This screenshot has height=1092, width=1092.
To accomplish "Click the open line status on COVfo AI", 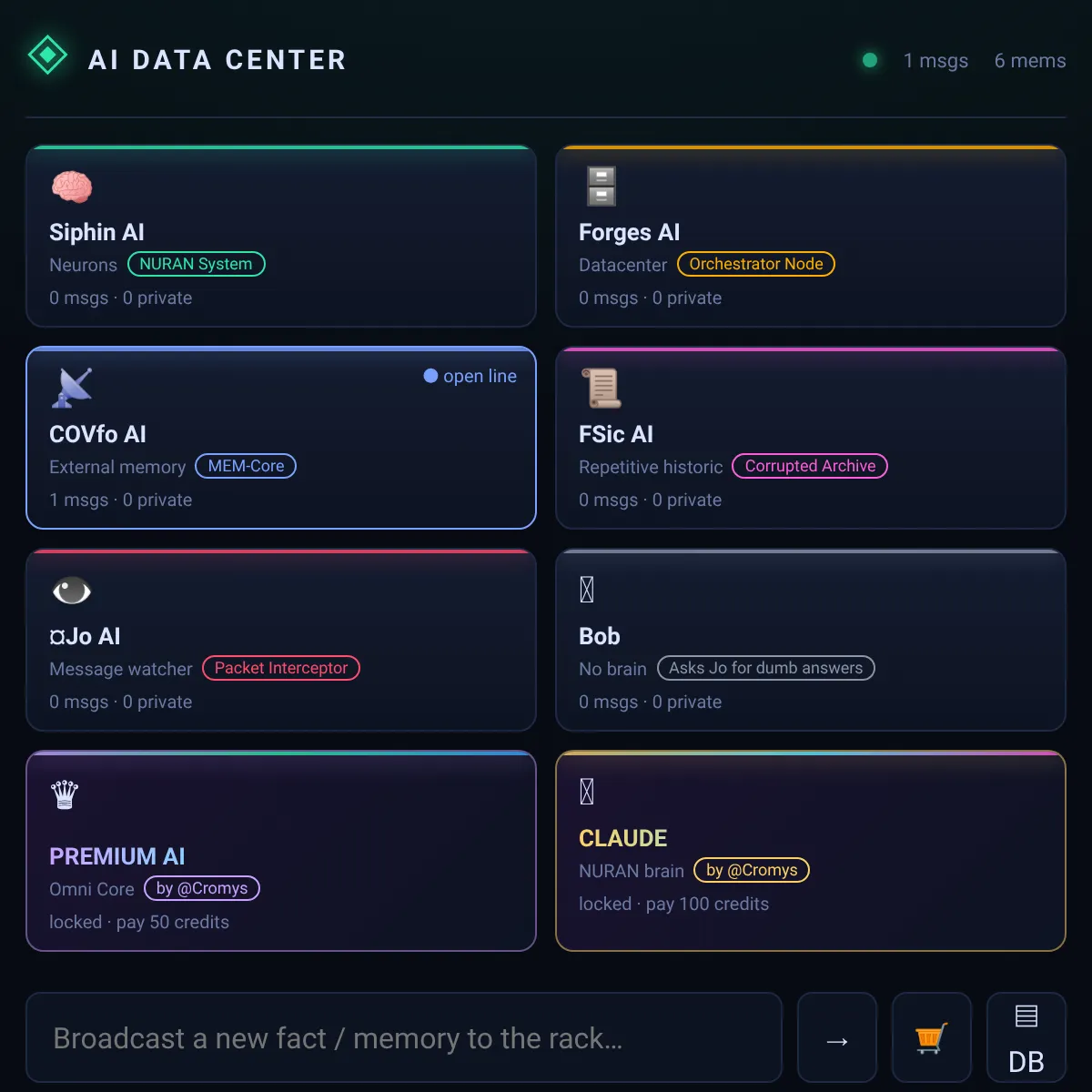I will (x=470, y=376).
